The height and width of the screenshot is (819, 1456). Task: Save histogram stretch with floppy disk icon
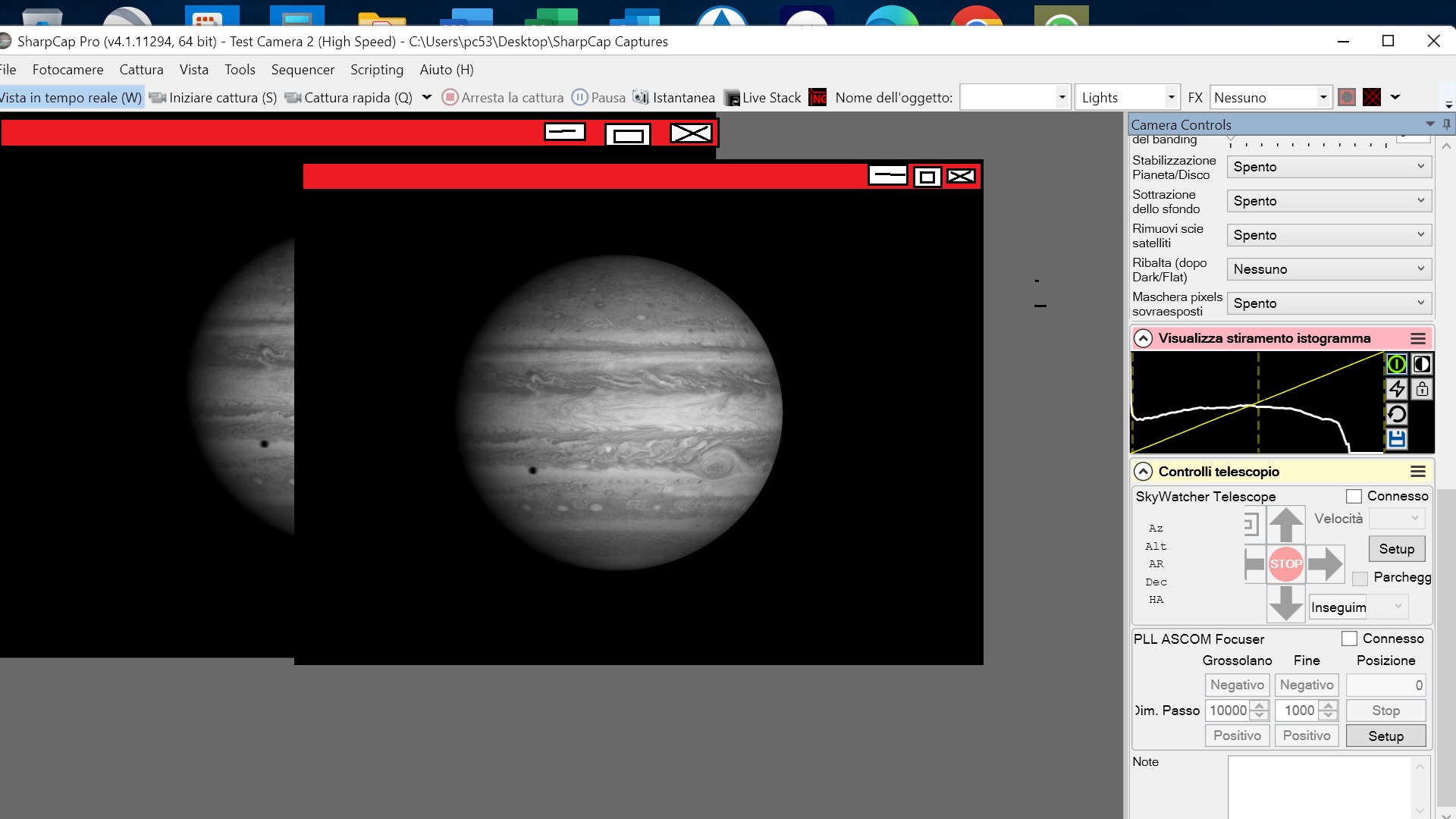pyautogui.click(x=1396, y=439)
